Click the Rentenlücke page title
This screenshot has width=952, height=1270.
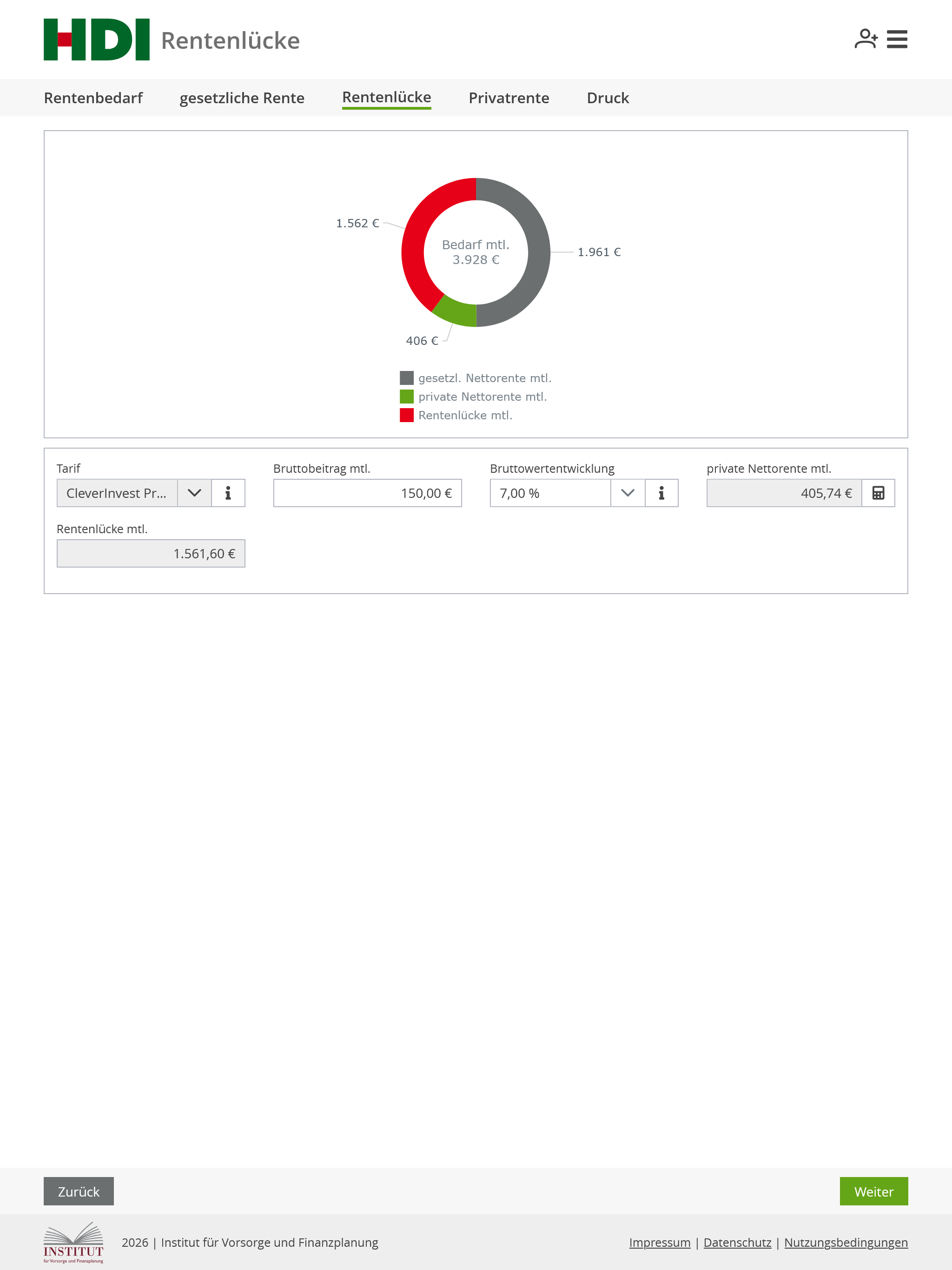(230, 41)
